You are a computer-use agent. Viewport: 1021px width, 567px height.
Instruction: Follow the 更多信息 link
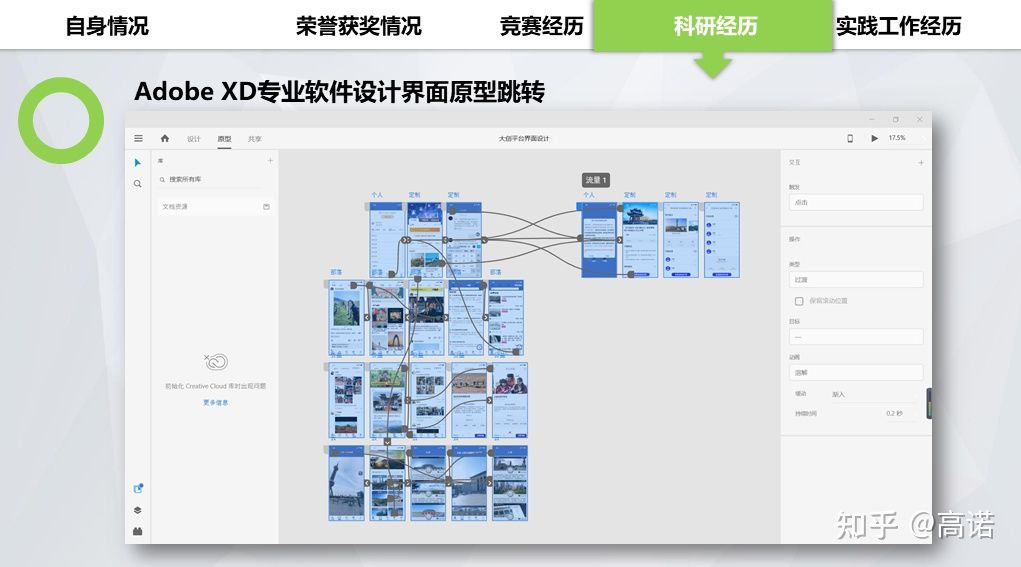tap(216, 402)
